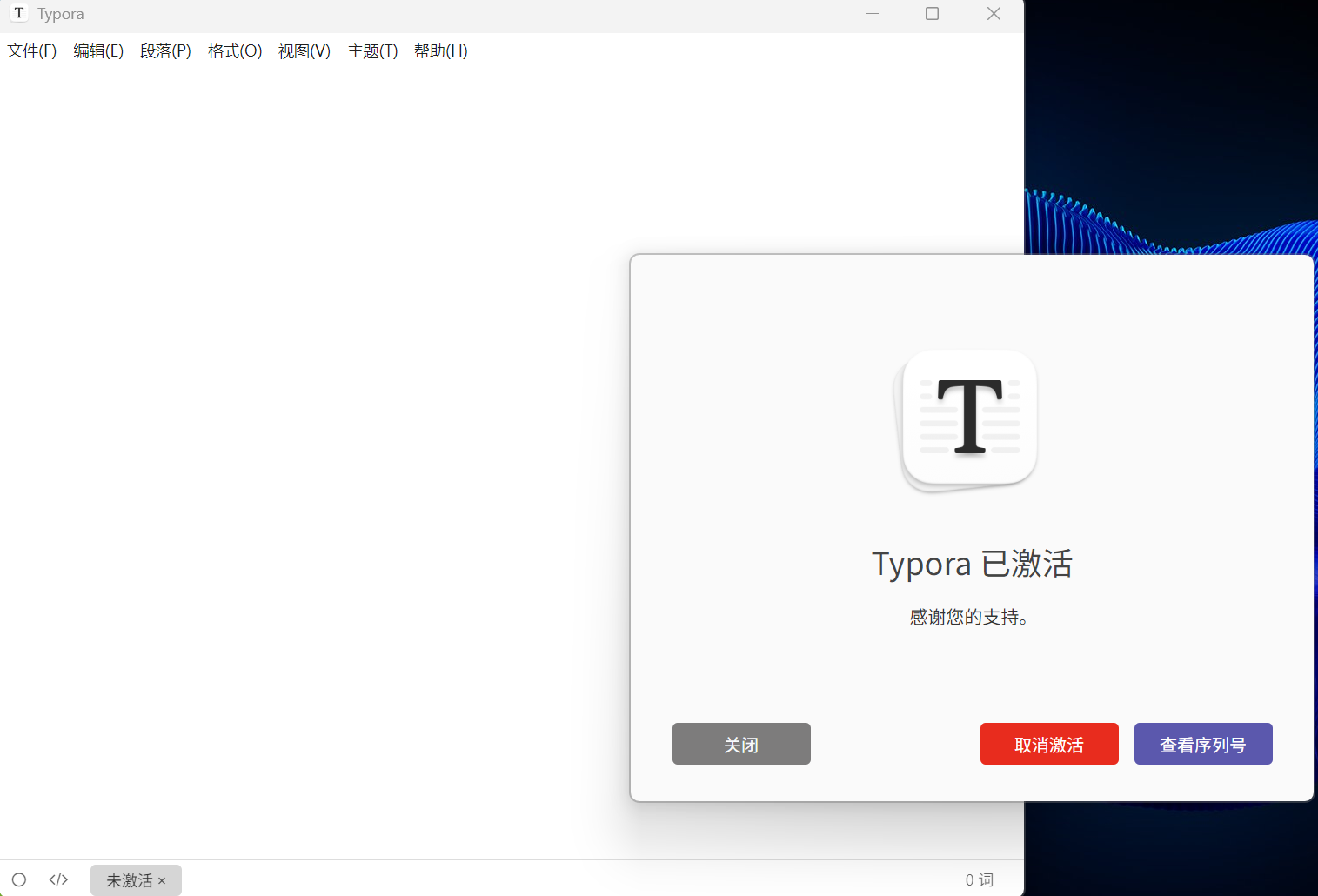This screenshot has height=896, width=1318.
Task: Open the 文件(F) menu
Action: [x=32, y=51]
